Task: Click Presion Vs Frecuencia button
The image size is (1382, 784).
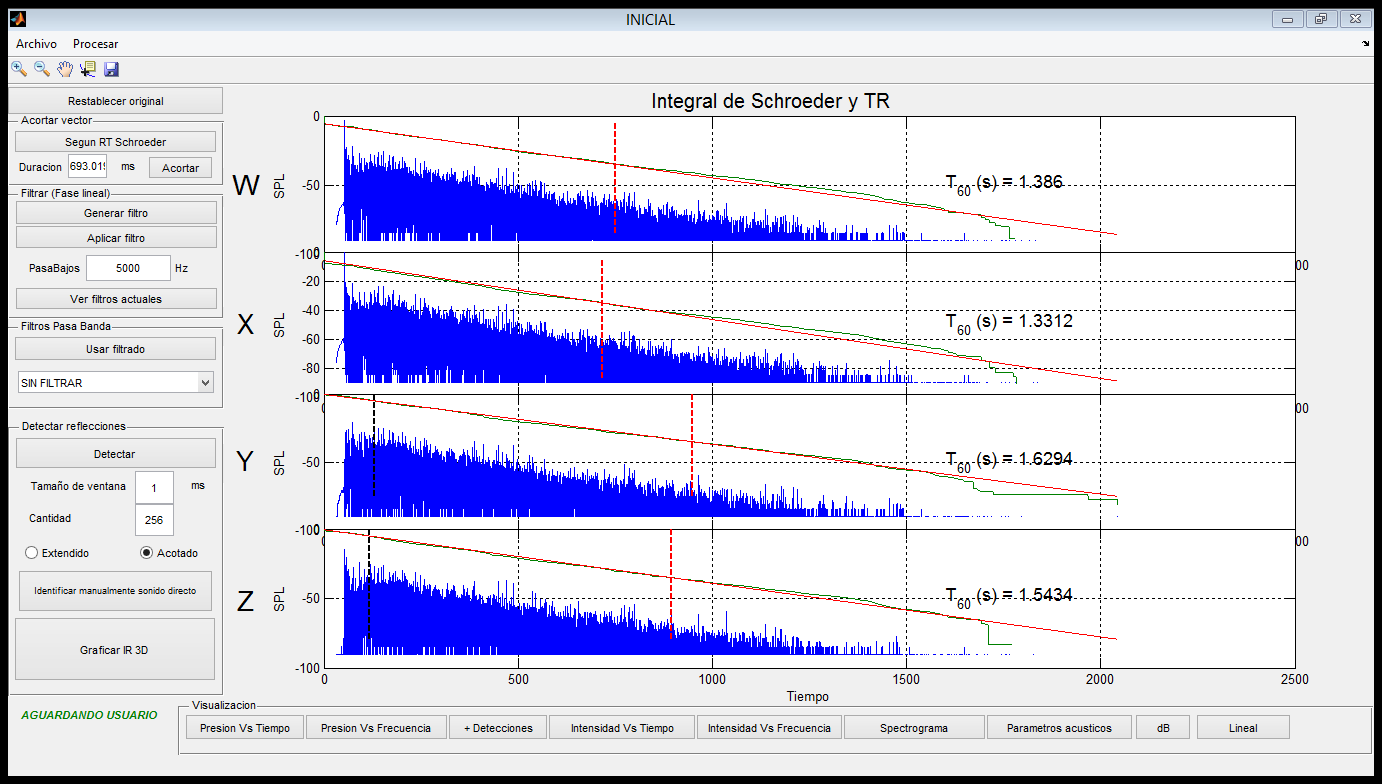Action: [376, 728]
